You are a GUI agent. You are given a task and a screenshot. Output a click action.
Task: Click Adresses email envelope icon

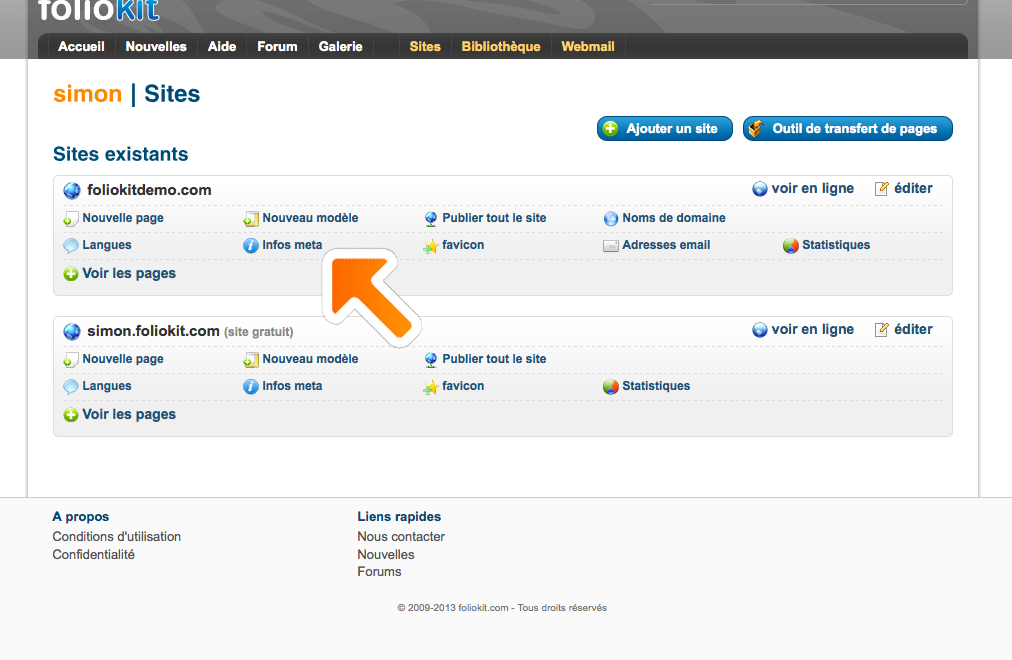(611, 246)
